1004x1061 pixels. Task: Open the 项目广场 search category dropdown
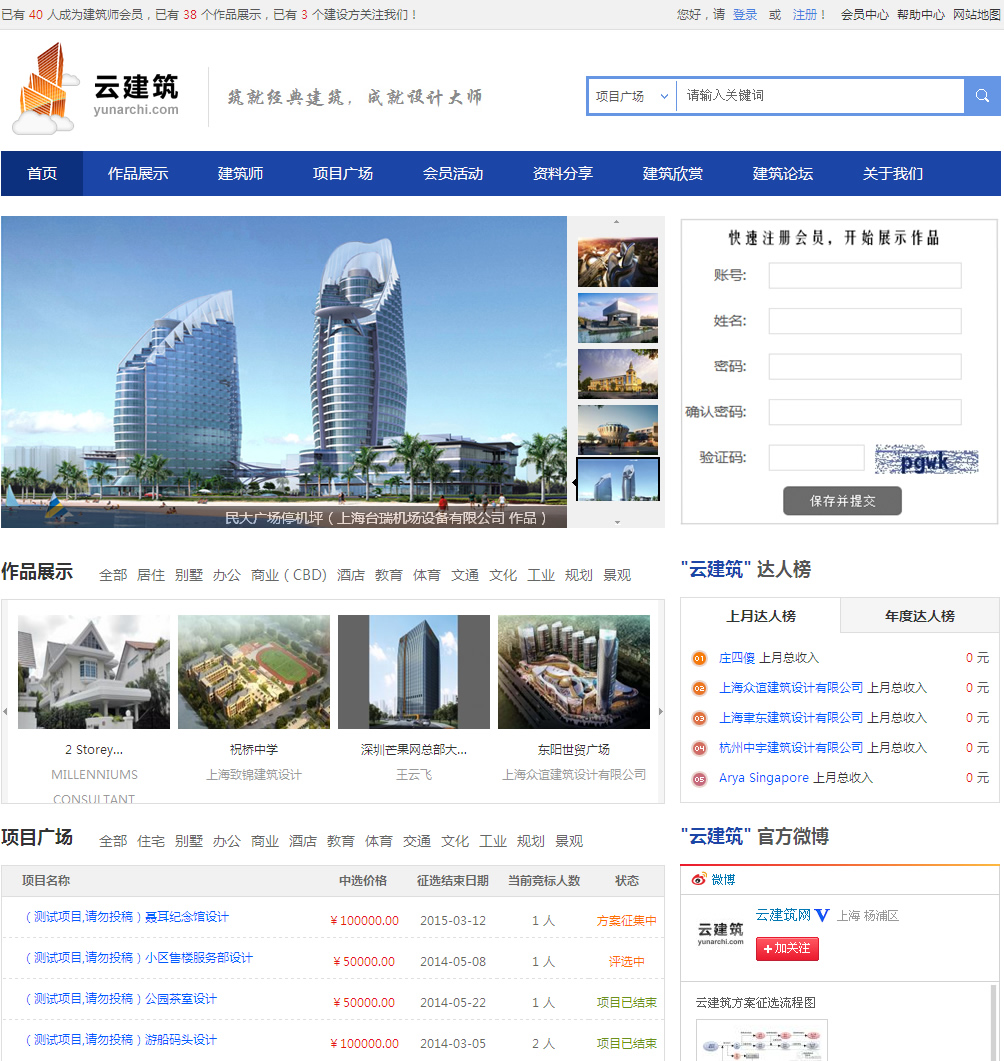[632, 96]
